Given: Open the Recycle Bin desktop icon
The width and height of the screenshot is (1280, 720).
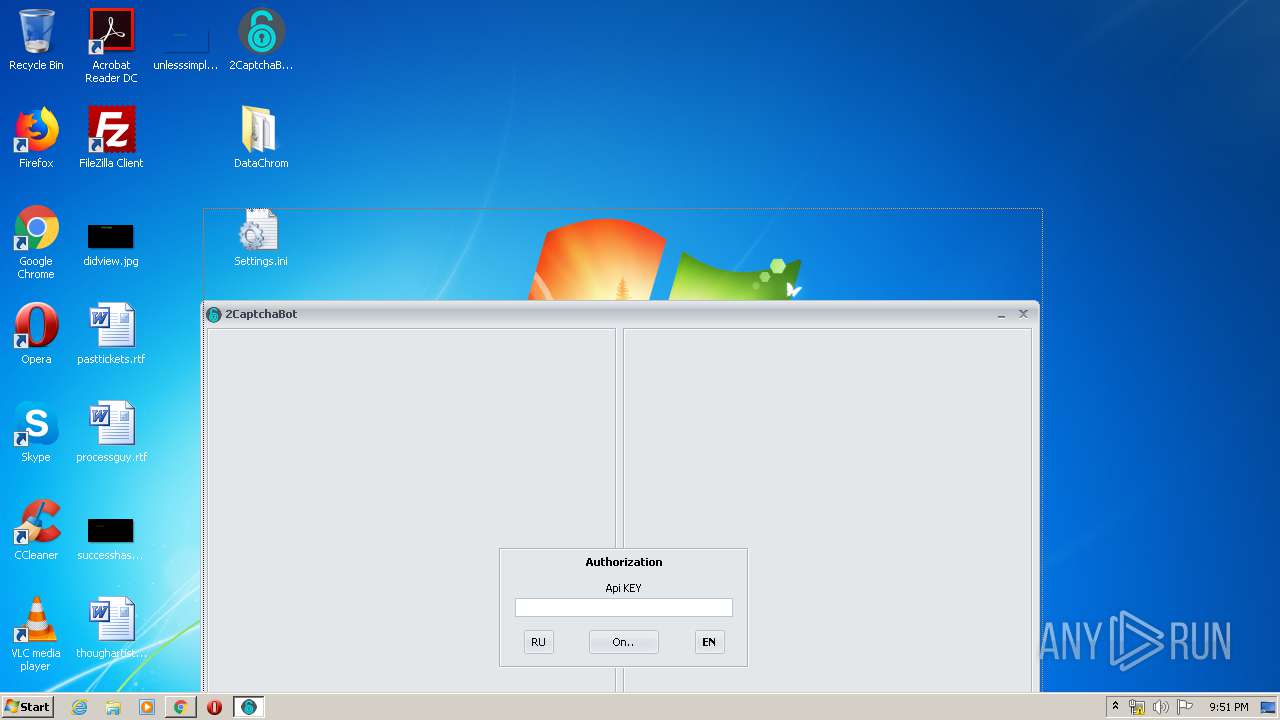Looking at the screenshot, I should (x=36, y=40).
